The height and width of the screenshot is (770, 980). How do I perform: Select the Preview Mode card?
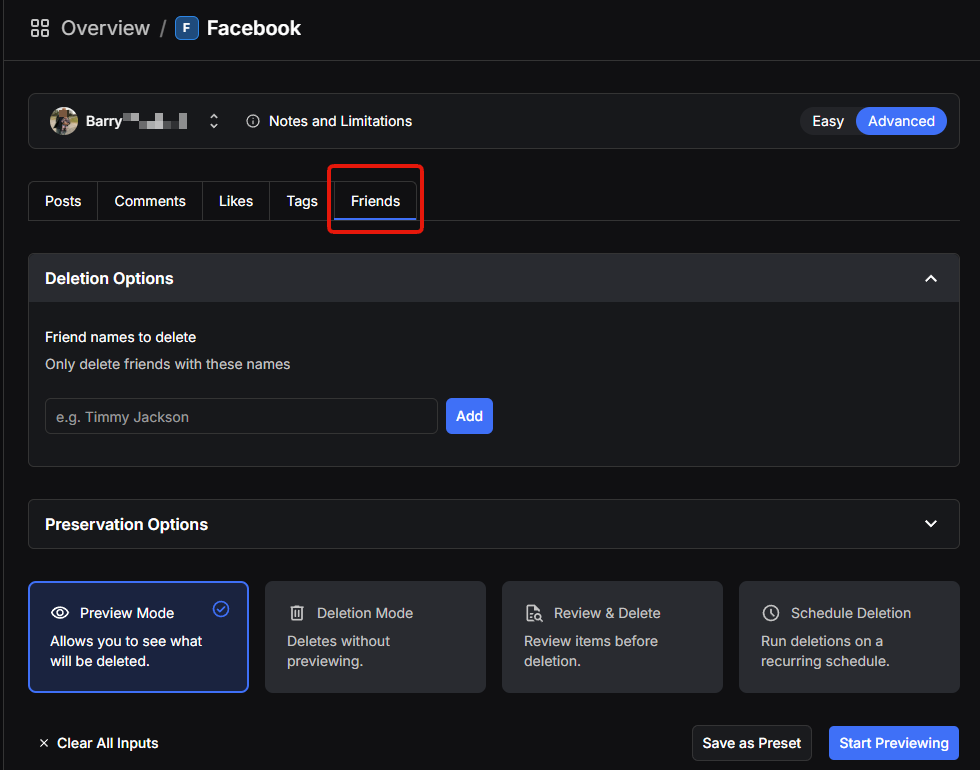138,637
